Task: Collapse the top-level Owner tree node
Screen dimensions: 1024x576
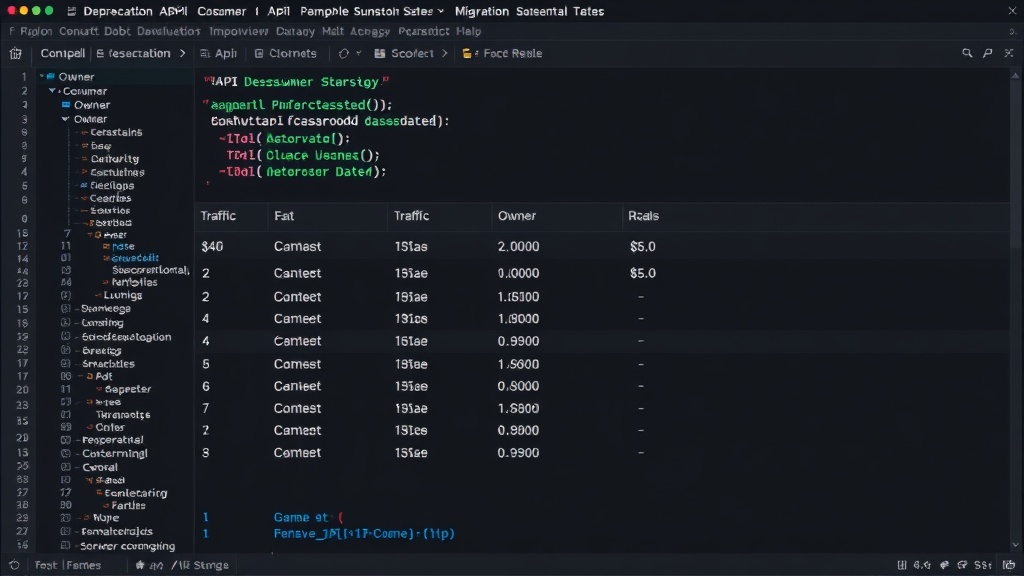Action: point(42,76)
